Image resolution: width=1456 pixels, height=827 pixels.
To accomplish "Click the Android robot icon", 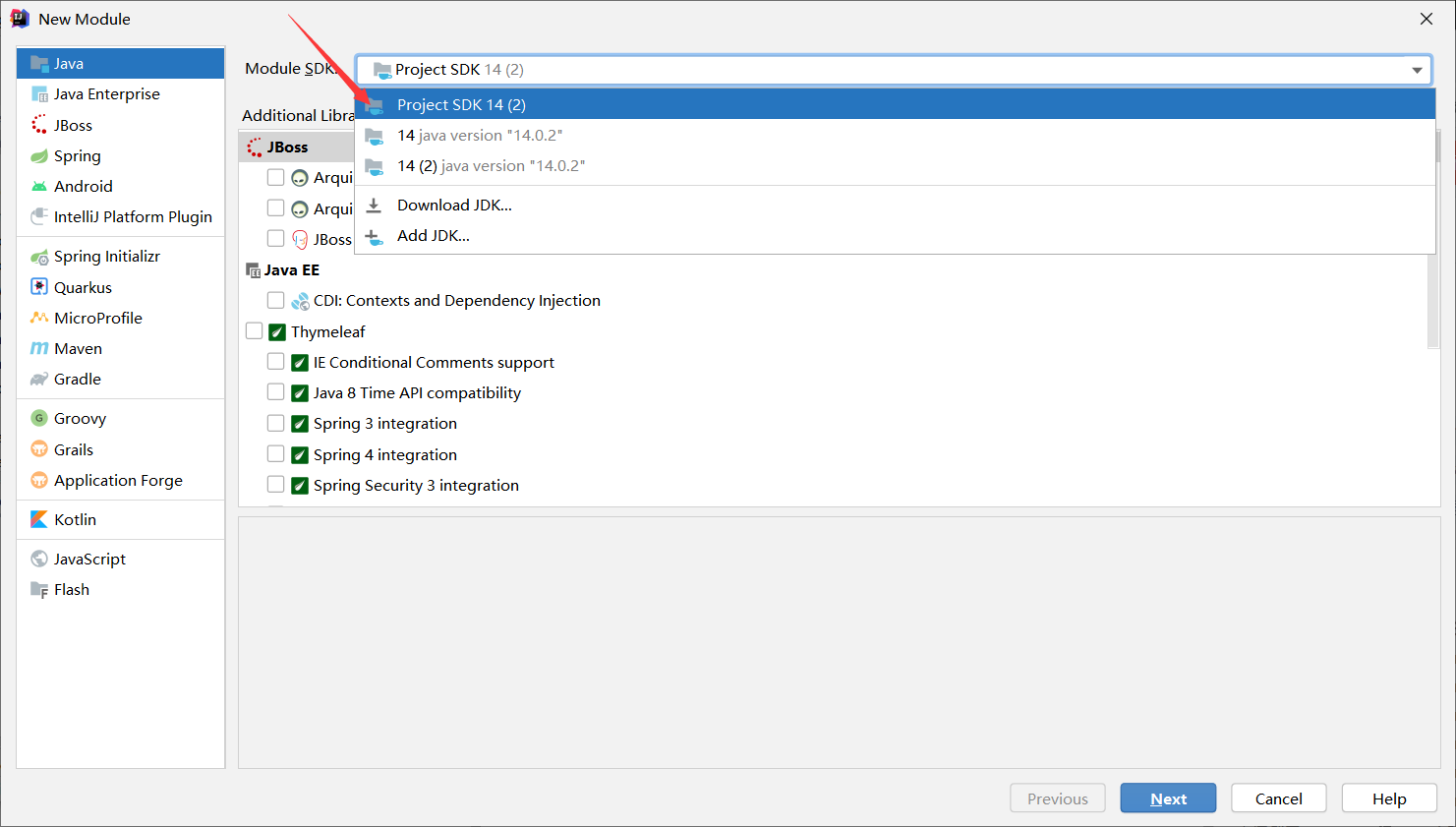I will [x=39, y=186].
